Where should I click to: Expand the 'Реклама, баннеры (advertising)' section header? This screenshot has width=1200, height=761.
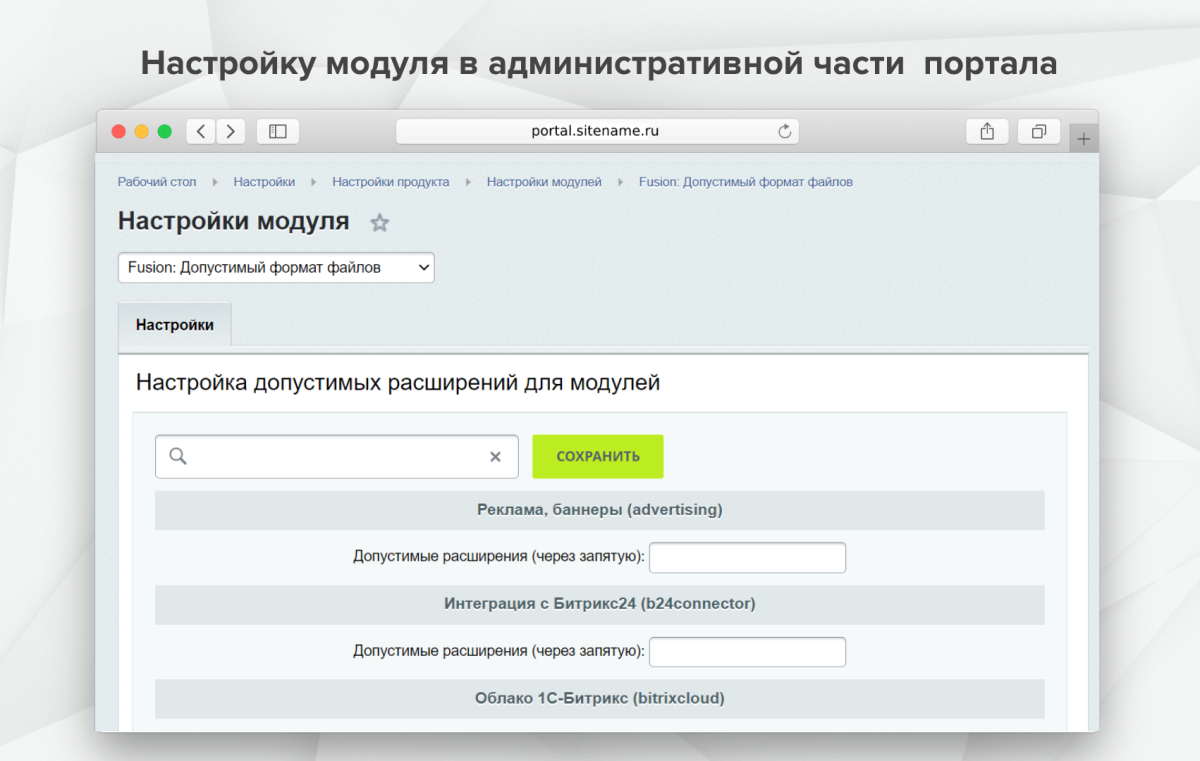599,510
